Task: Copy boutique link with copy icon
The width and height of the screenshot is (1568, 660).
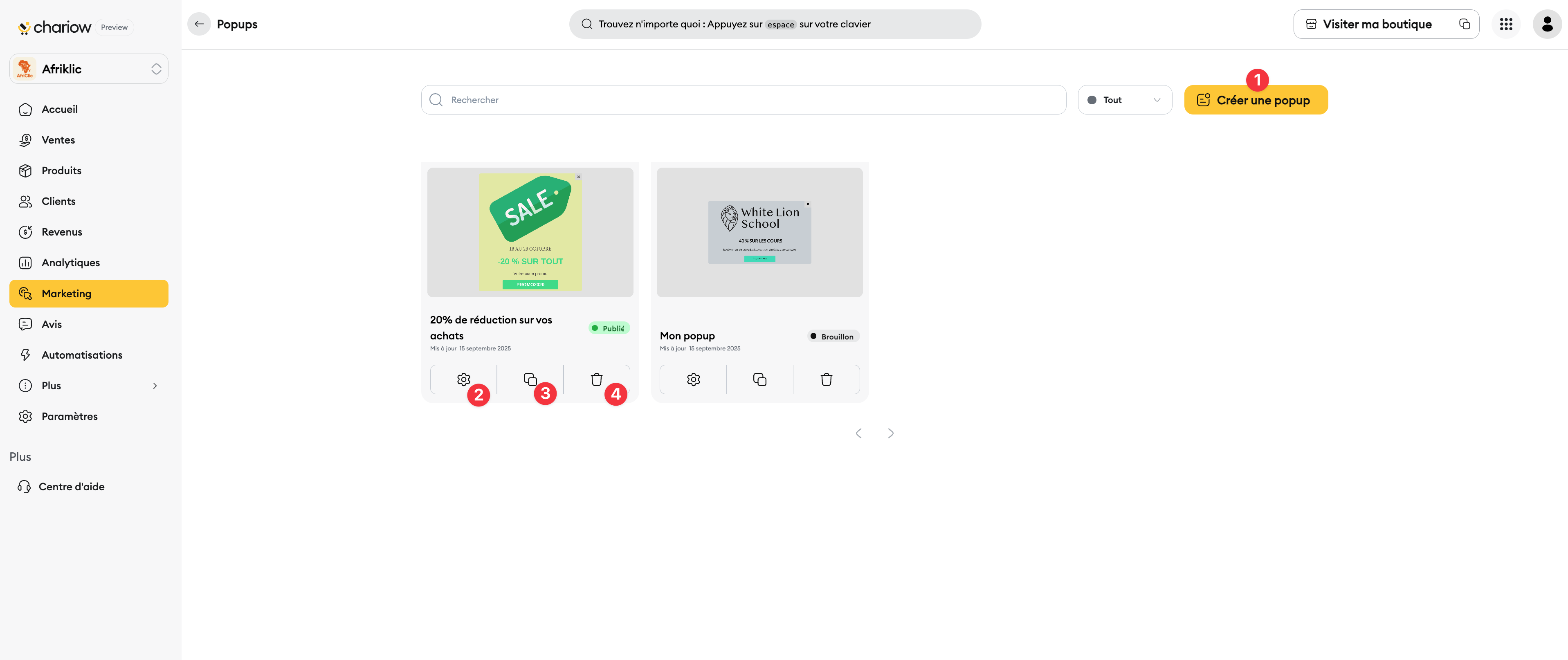Action: click(x=1465, y=25)
